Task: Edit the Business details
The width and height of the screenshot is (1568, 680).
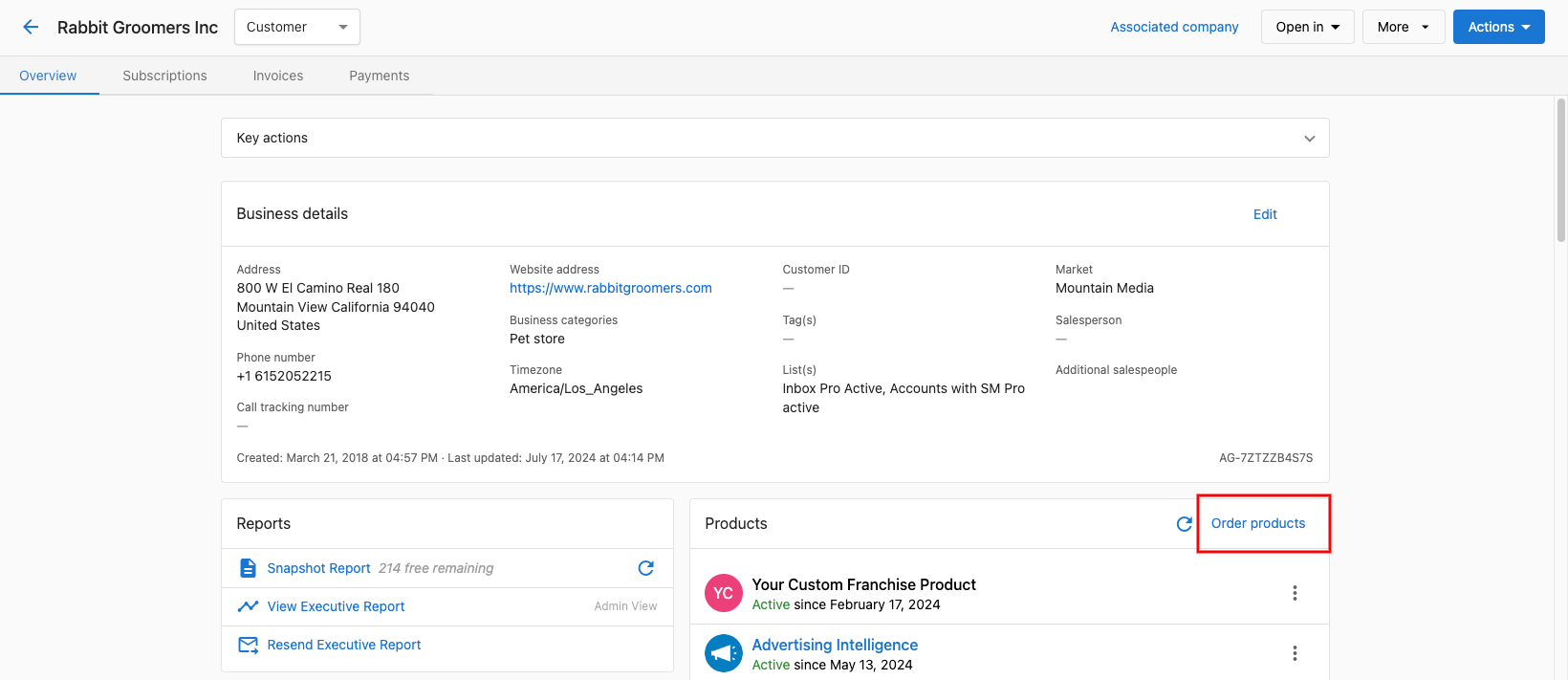Action: (x=1265, y=214)
